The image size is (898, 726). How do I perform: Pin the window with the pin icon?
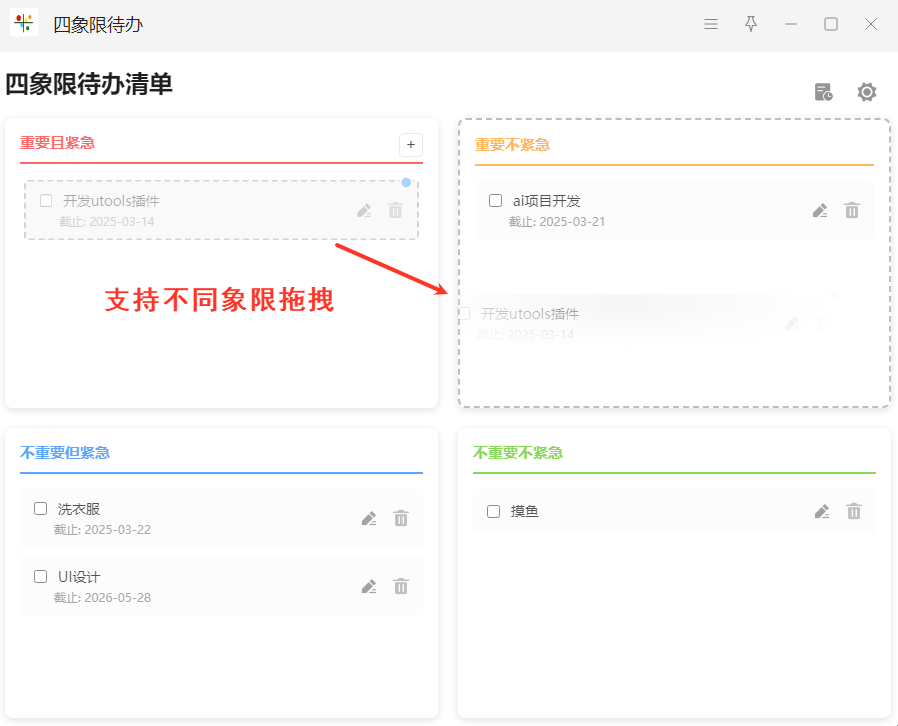click(x=751, y=24)
